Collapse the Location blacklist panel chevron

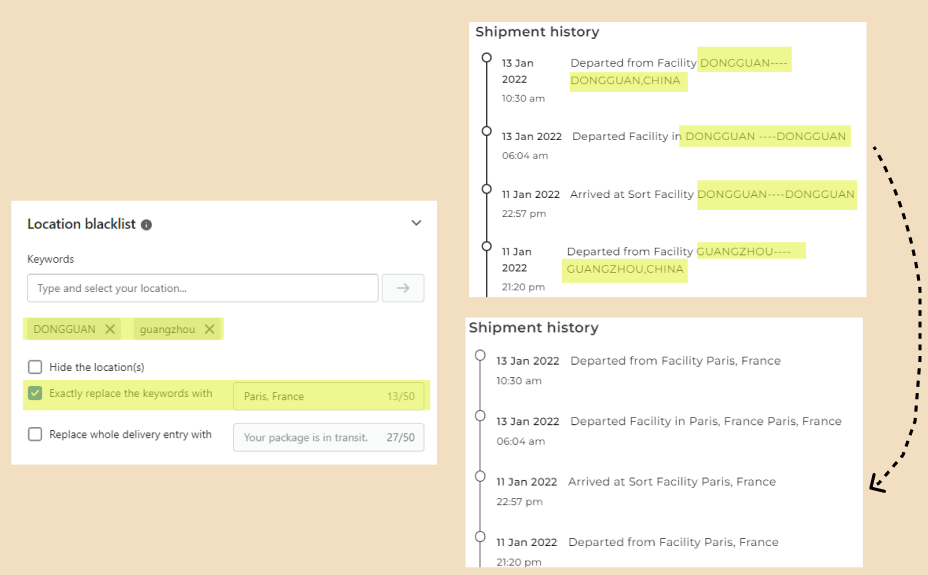(416, 224)
